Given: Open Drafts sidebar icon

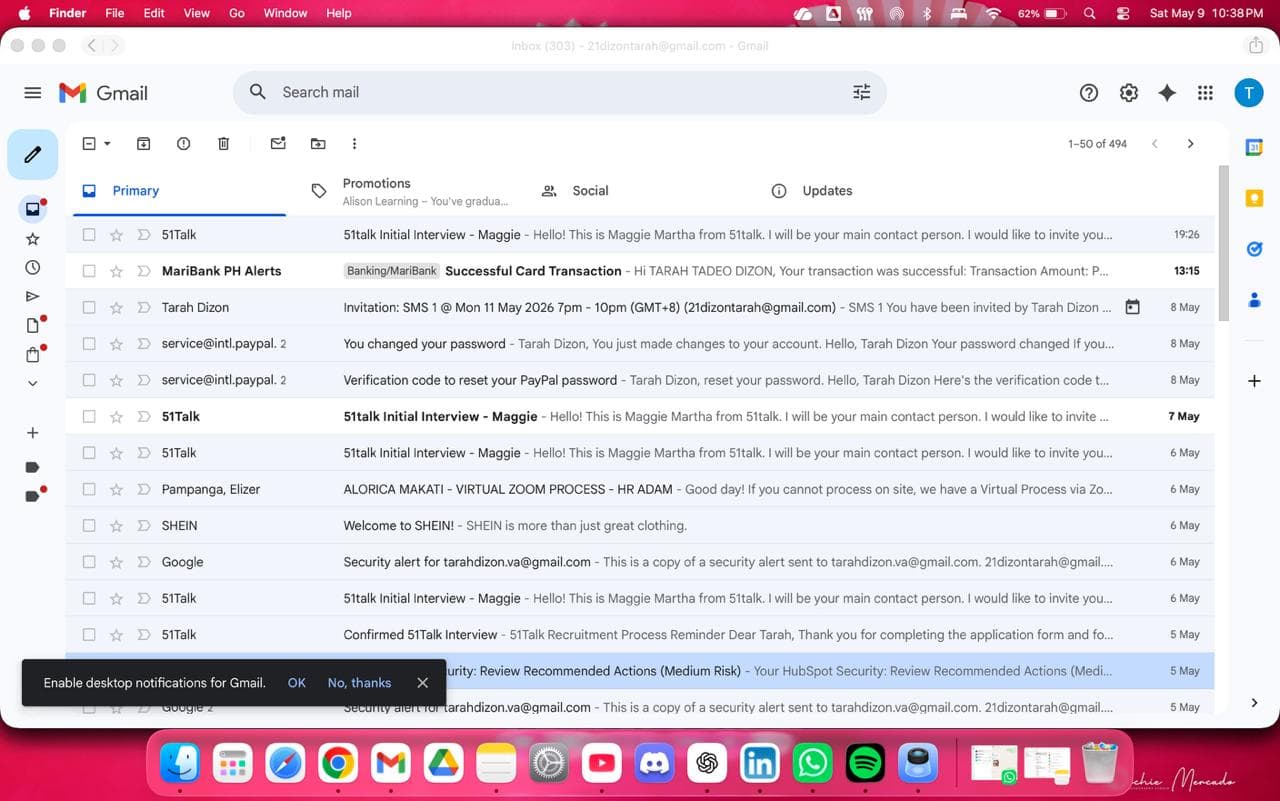Looking at the screenshot, I should pyautogui.click(x=33, y=325).
